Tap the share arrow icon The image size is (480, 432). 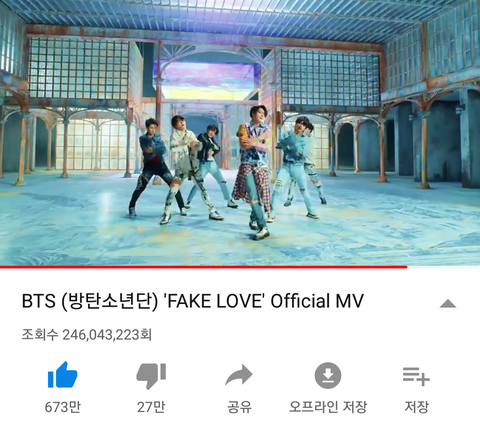pos(239,375)
